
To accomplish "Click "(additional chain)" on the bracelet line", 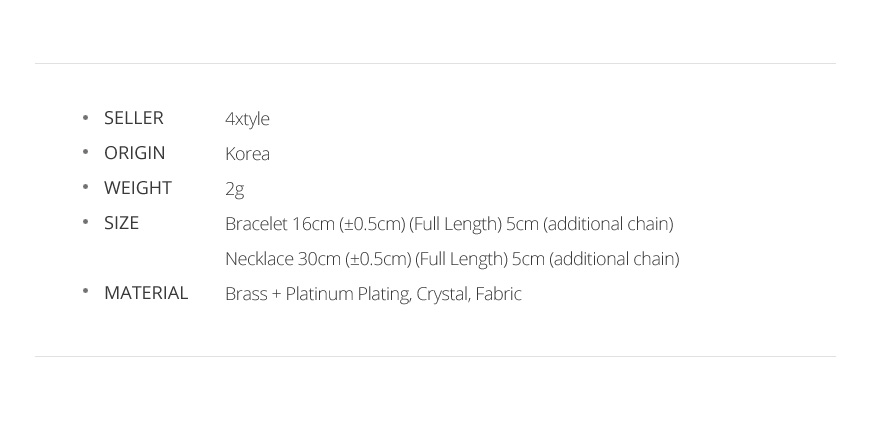I will pos(609,224).
